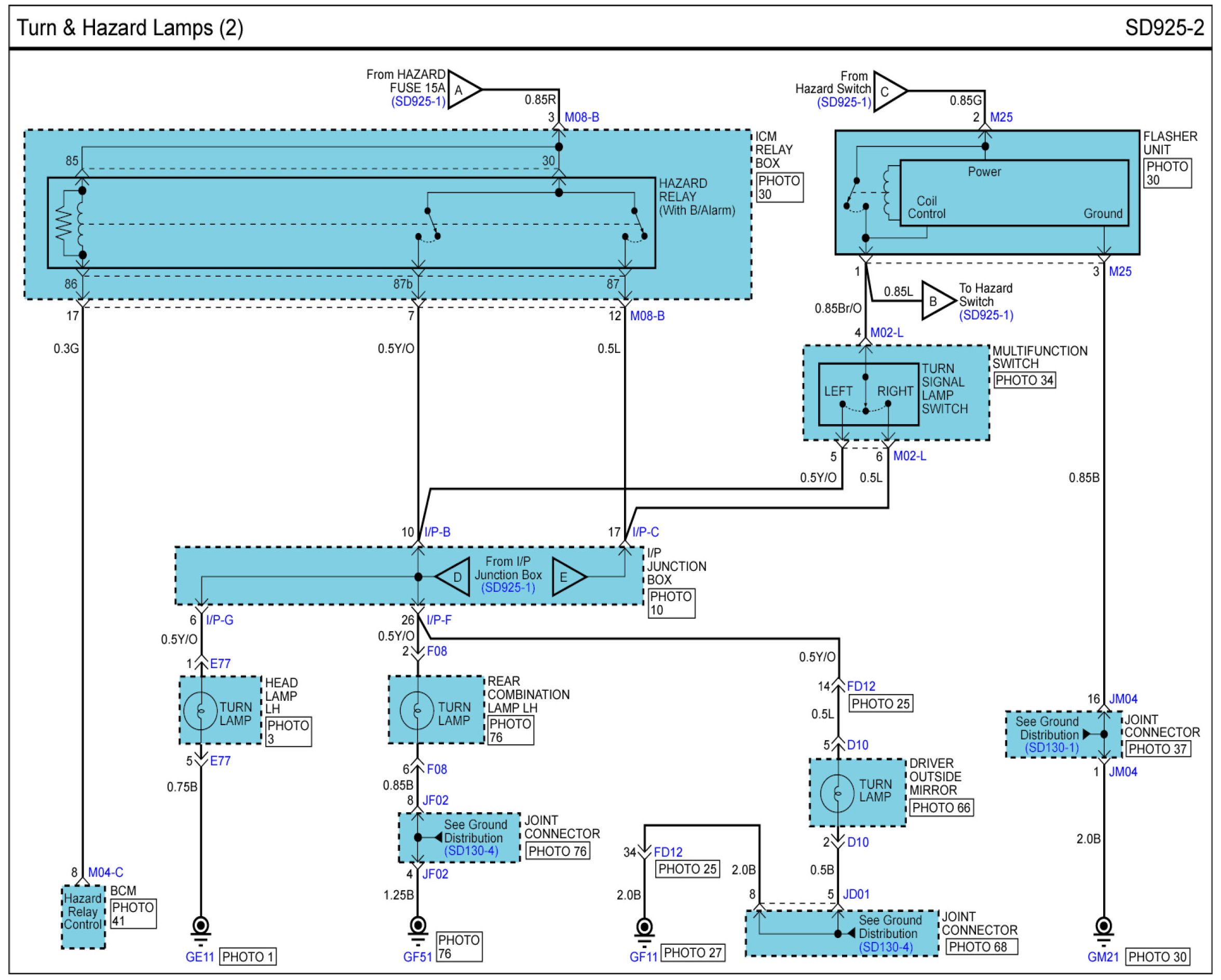This screenshot has width=1221, height=980.
Task: Click the GE11 ground symbol
Action: click(x=201, y=927)
